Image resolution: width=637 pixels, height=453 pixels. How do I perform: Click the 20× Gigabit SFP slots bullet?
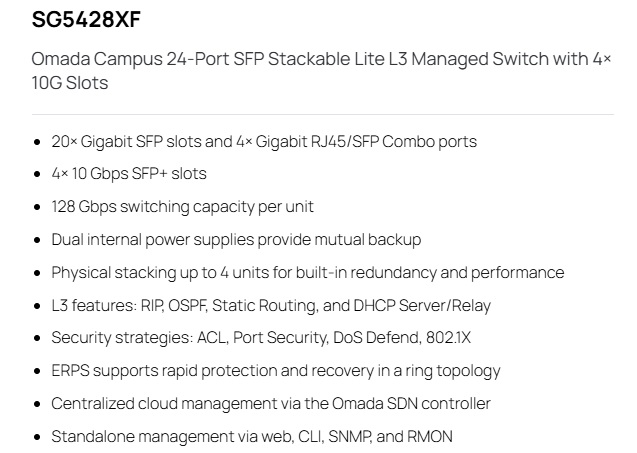(264, 142)
